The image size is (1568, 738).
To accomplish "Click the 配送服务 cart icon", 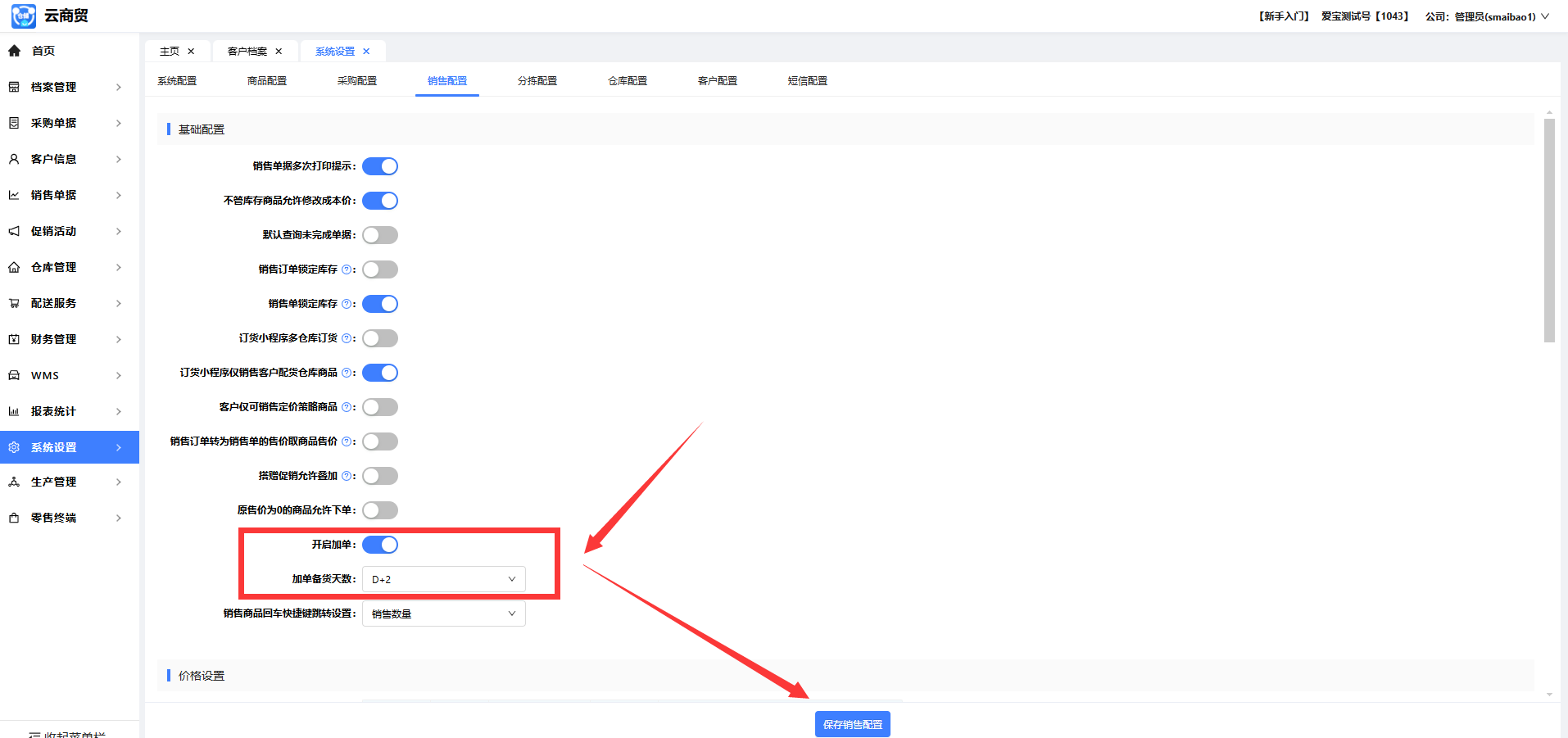I will (14, 303).
